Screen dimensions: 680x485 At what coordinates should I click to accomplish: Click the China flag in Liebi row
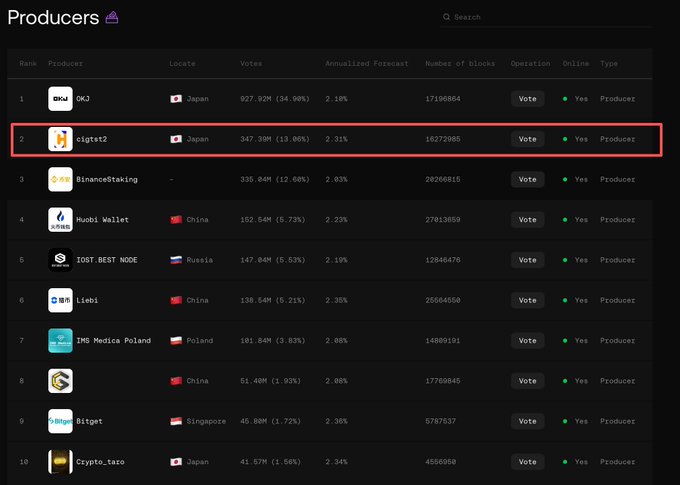(x=176, y=300)
